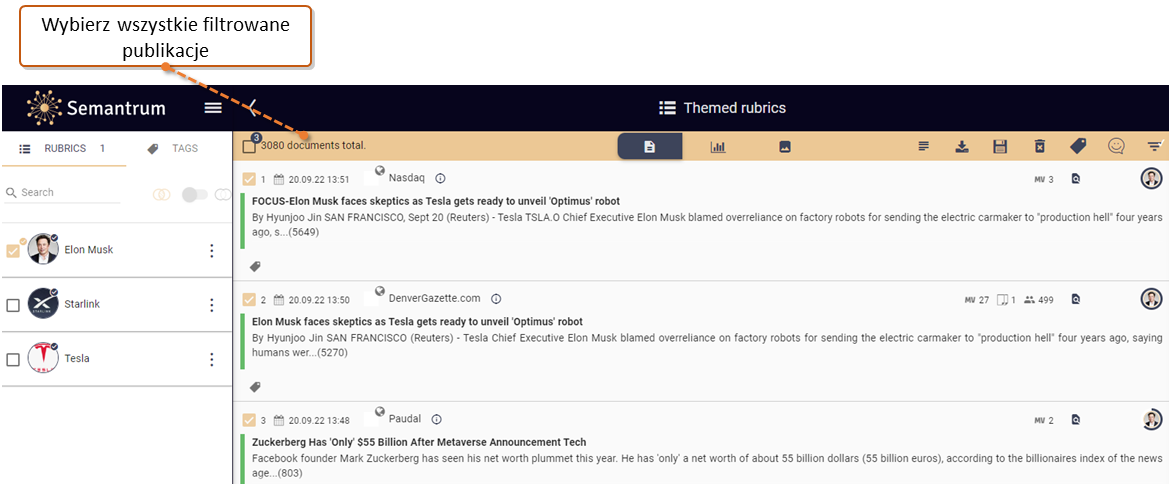Image resolution: width=1169 pixels, height=493 pixels.
Task: Click the info icon next to Nasdaq
Action: (440, 178)
